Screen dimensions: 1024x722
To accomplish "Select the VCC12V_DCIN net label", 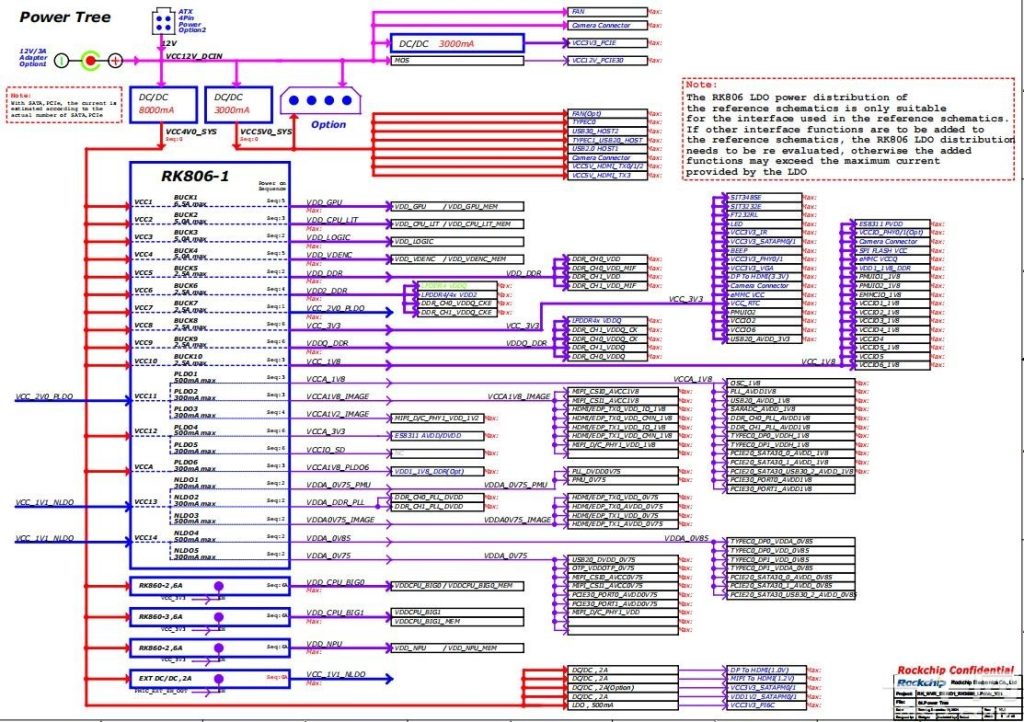I will [194, 56].
